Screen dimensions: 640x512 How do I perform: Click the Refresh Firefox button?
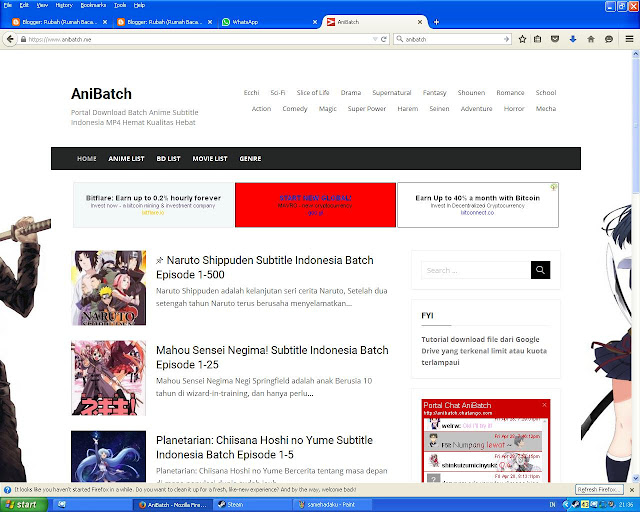pyautogui.click(x=599, y=490)
